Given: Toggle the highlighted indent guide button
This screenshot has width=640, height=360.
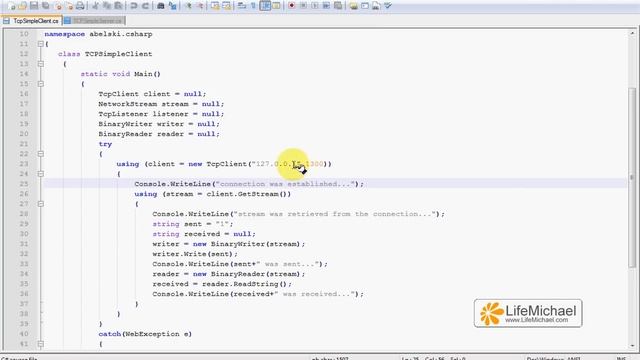Looking at the screenshot, I should 265,6.
